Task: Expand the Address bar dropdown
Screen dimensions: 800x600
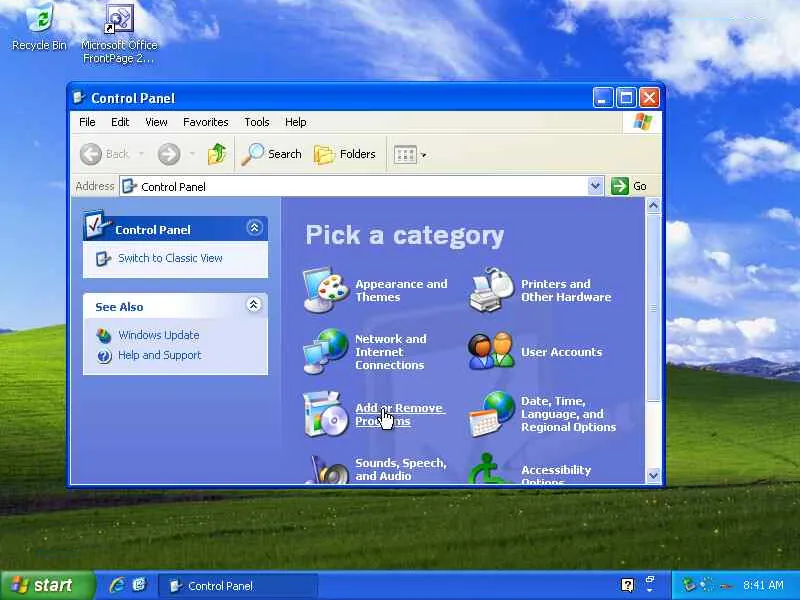Action: (595, 186)
